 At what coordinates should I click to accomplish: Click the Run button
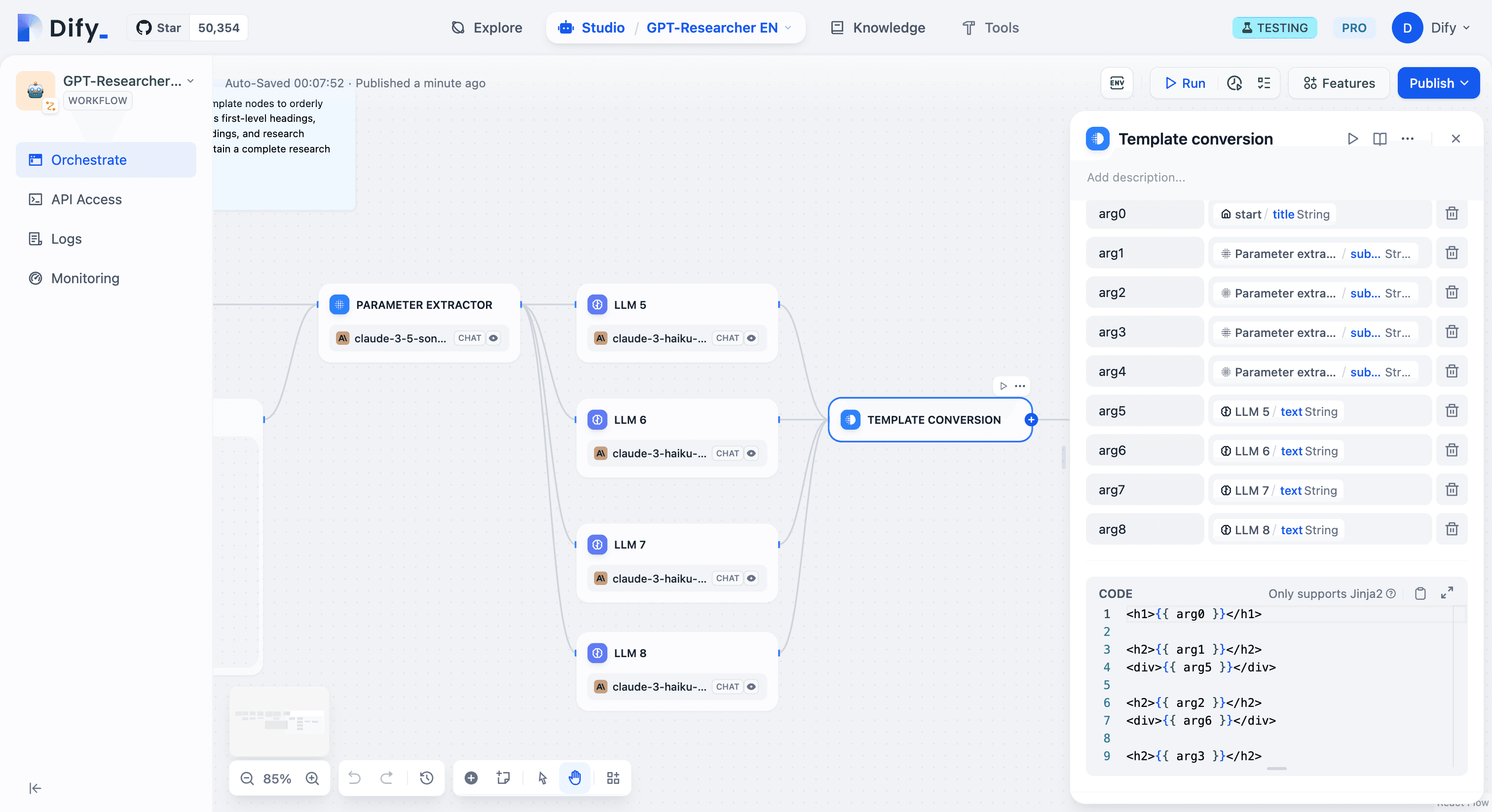[1185, 83]
